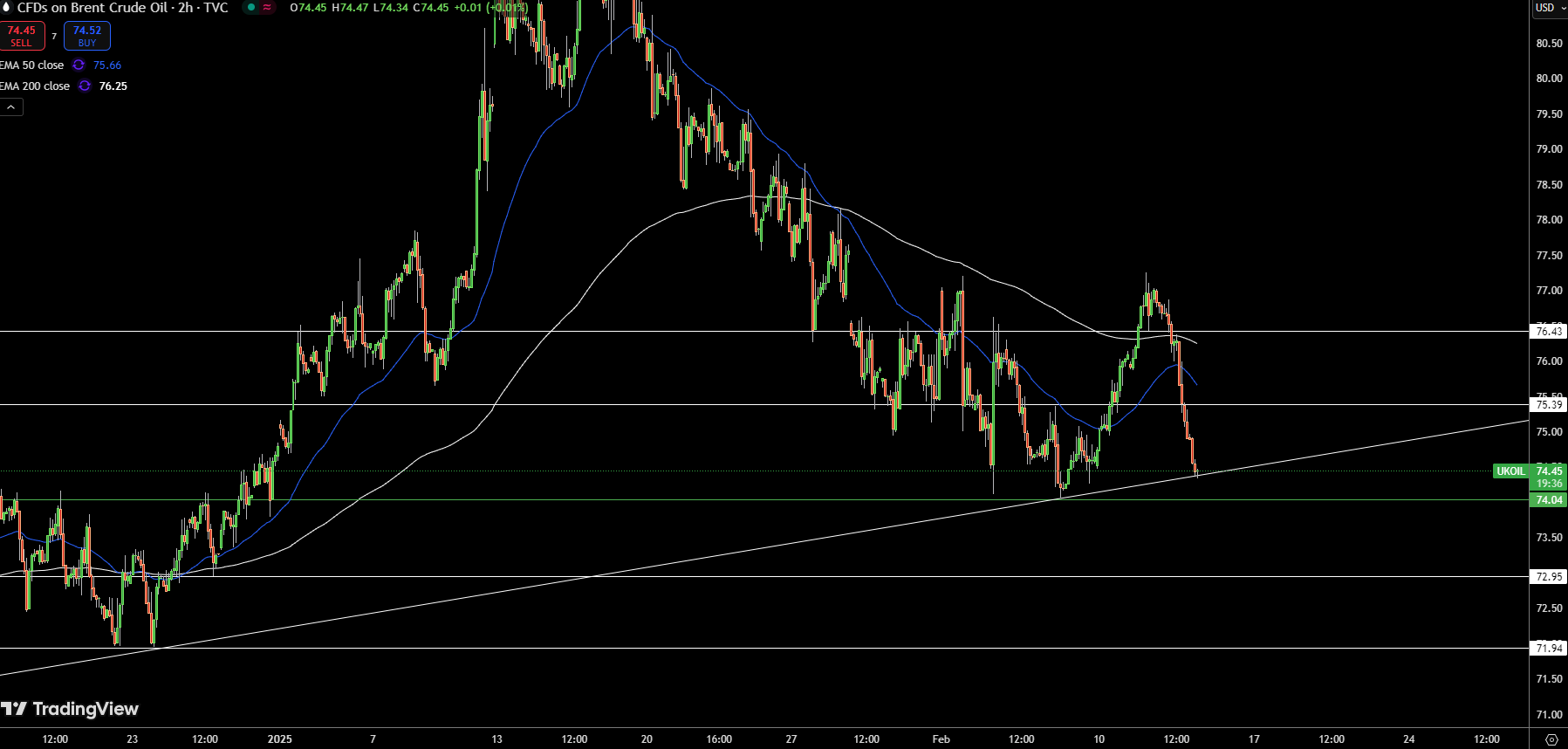The width and height of the screenshot is (1568, 749).
Task: Click the 16:00 label on time axis
Action: pos(719,739)
